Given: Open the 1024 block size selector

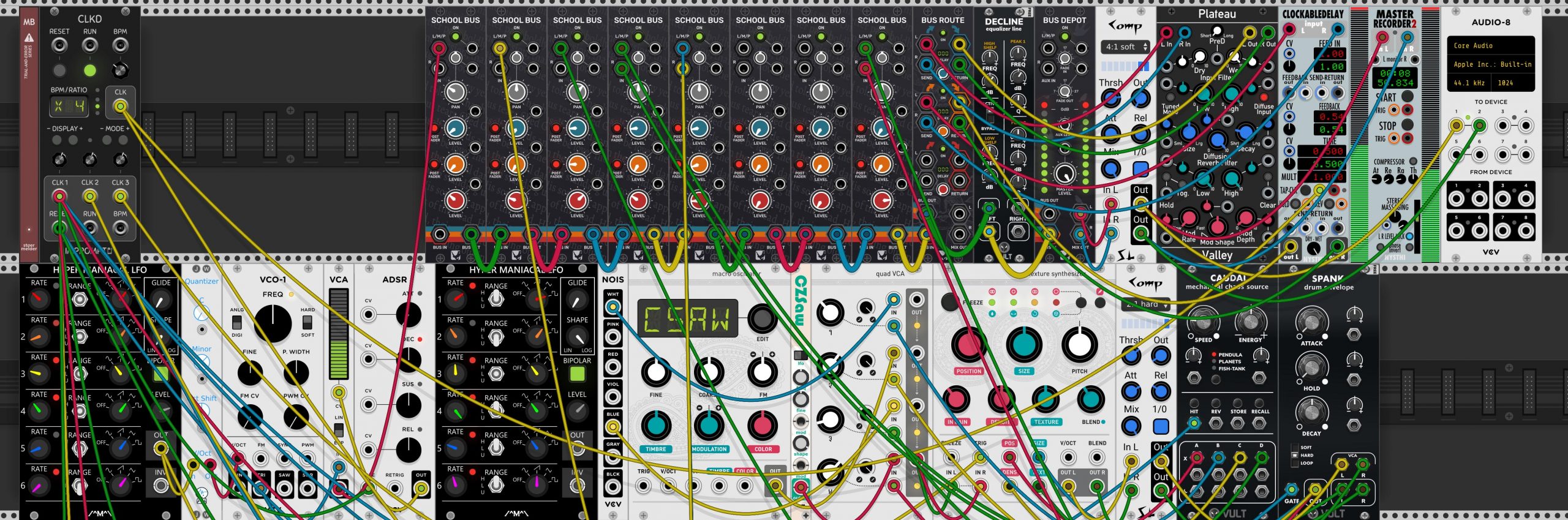Looking at the screenshot, I should pyautogui.click(x=1513, y=83).
